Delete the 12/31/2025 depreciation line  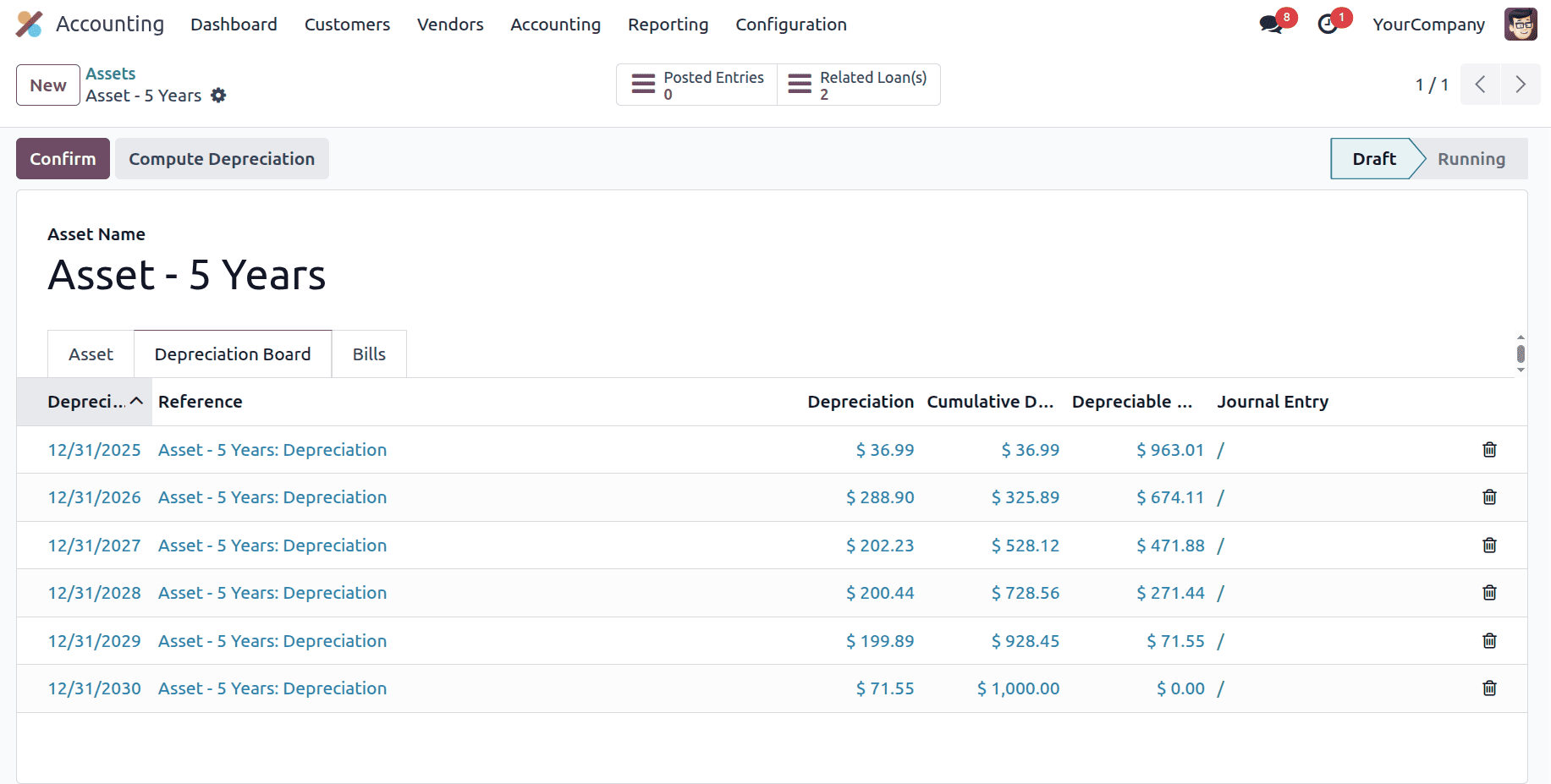click(x=1489, y=450)
